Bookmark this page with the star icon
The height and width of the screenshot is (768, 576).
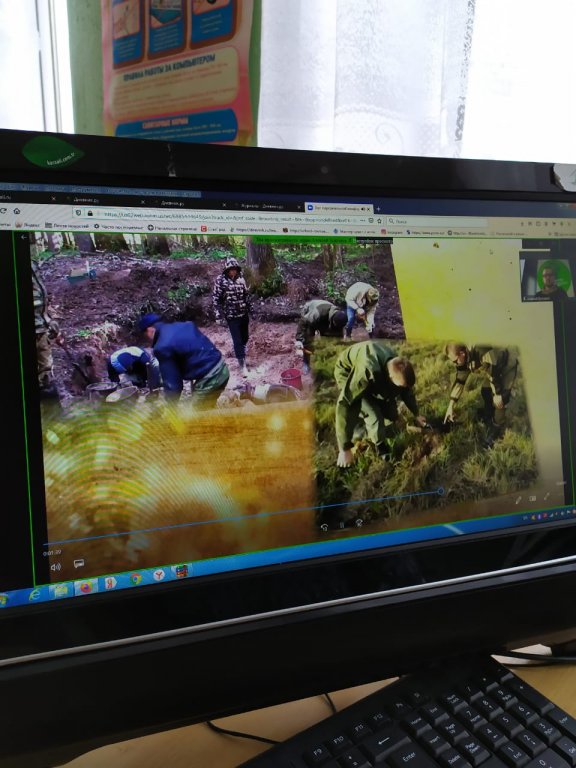pos(379,221)
